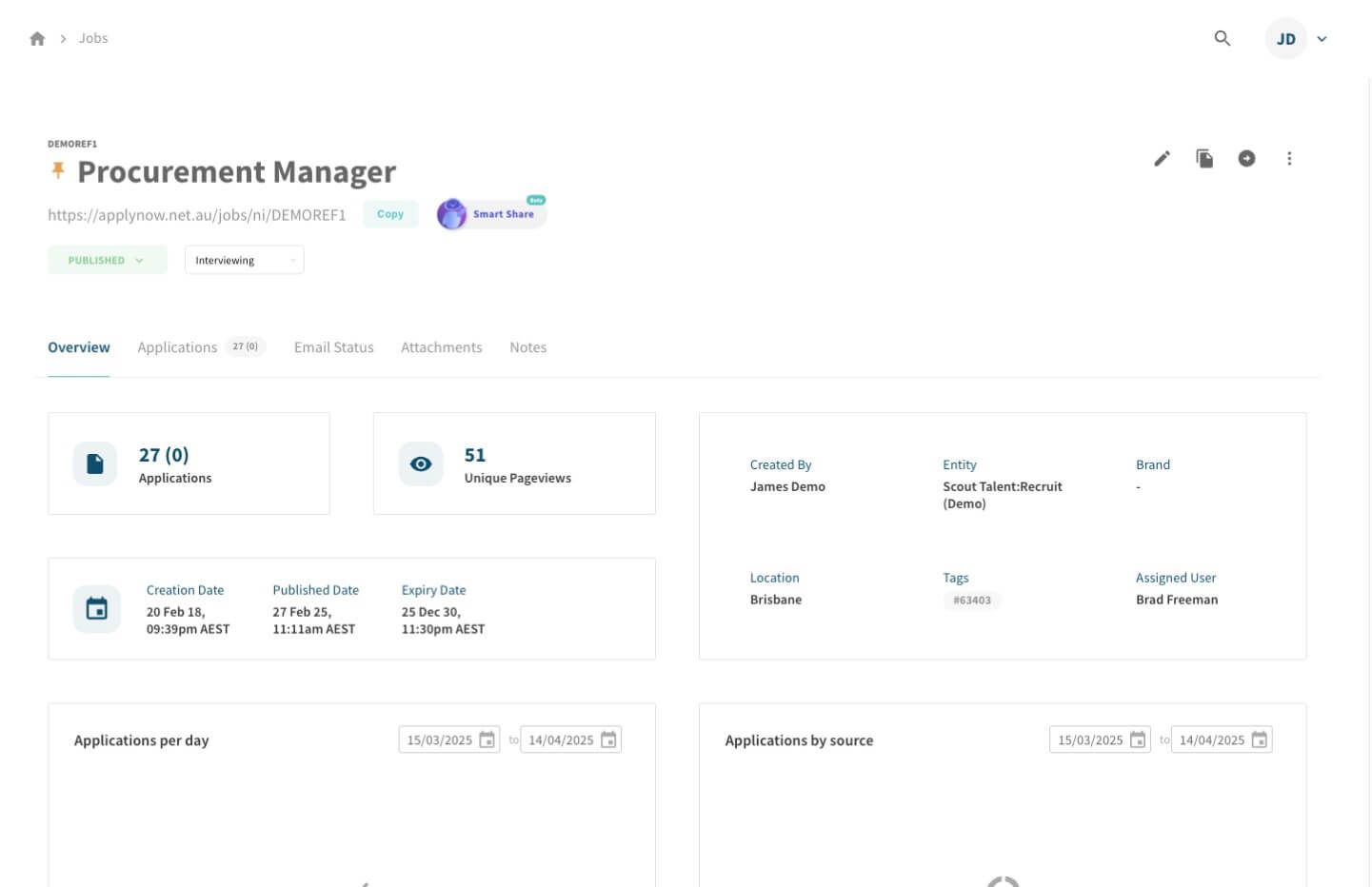1372x887 pixels.
Task: Open the Interviewing stage dropdown
Action: tap(244, 260)
